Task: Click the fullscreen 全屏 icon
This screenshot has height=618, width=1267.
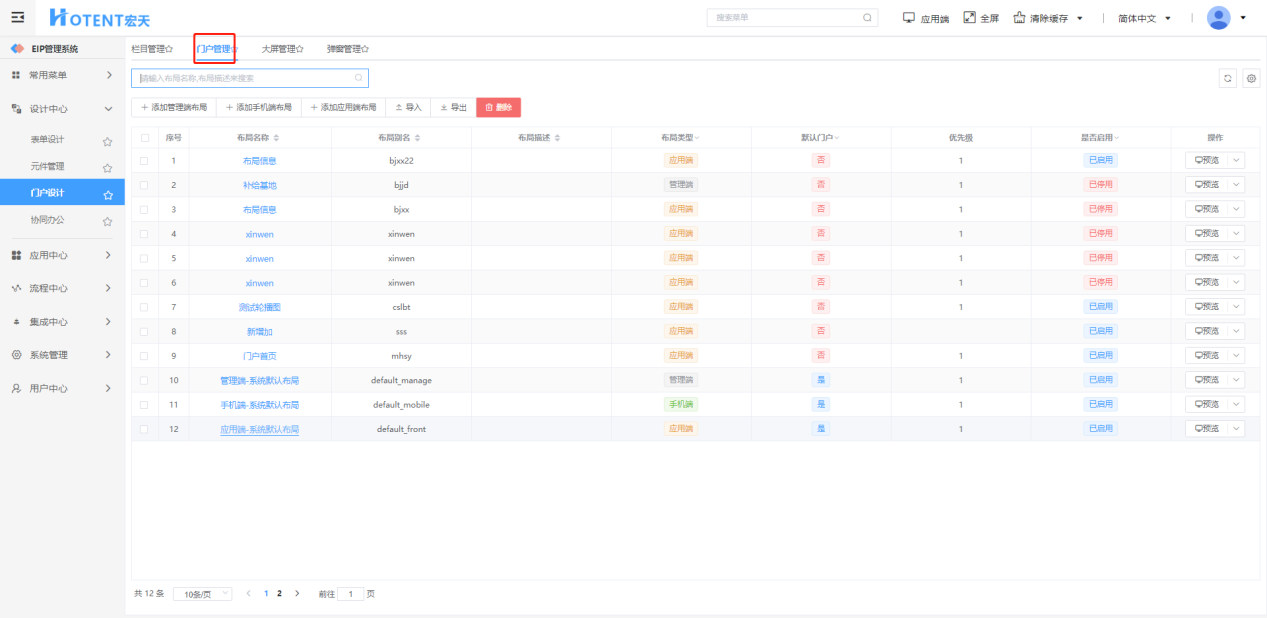Action: [x=969, y=18]
